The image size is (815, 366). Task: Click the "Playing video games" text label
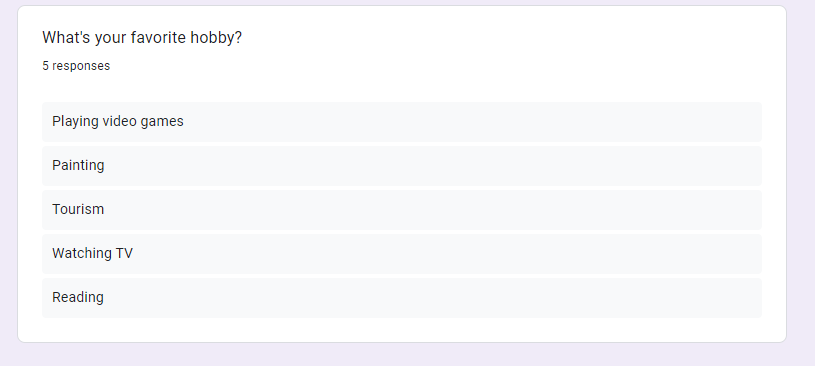tap(118, 121)
